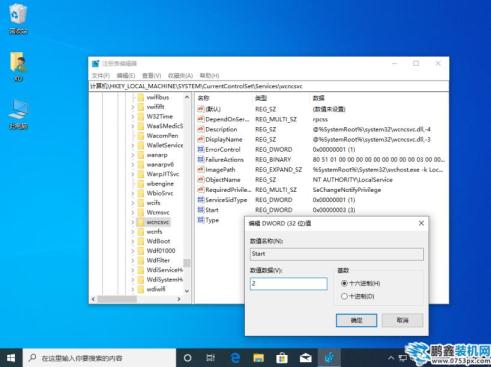
Task: Cancel the DWORD edit dialog
Action: 402,320
